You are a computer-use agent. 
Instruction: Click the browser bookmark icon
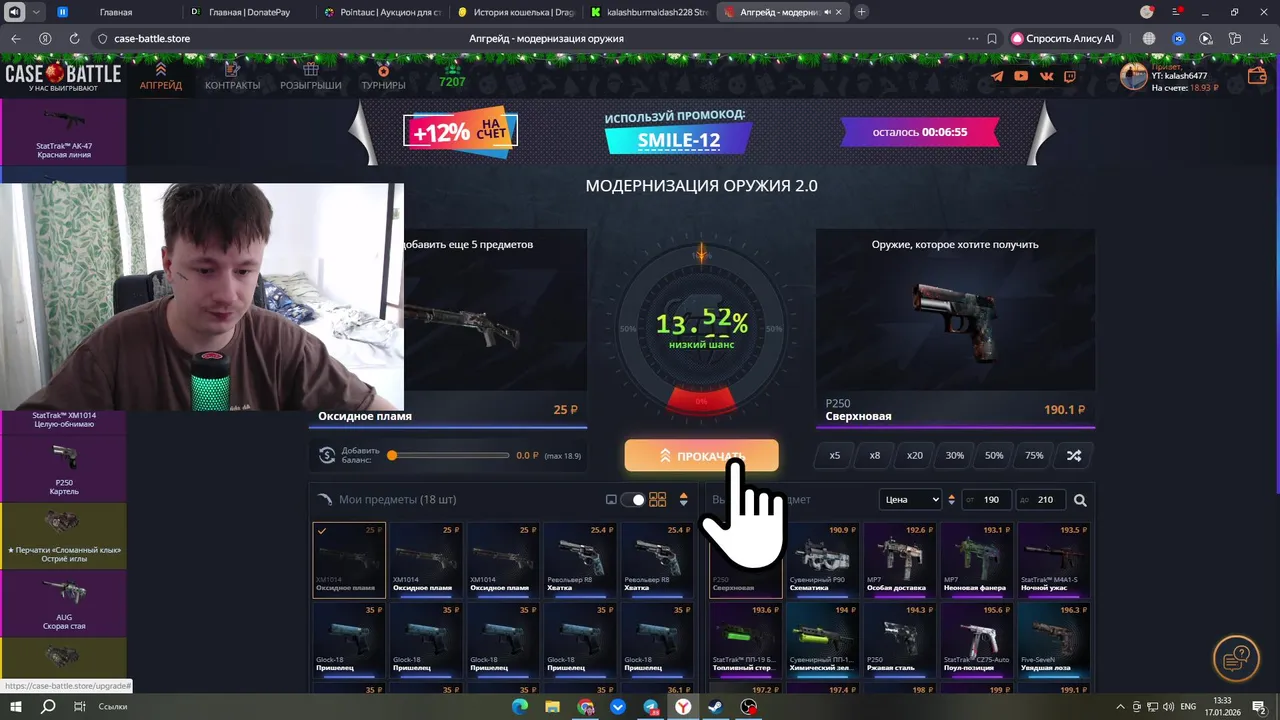click(x=991, y=38)
